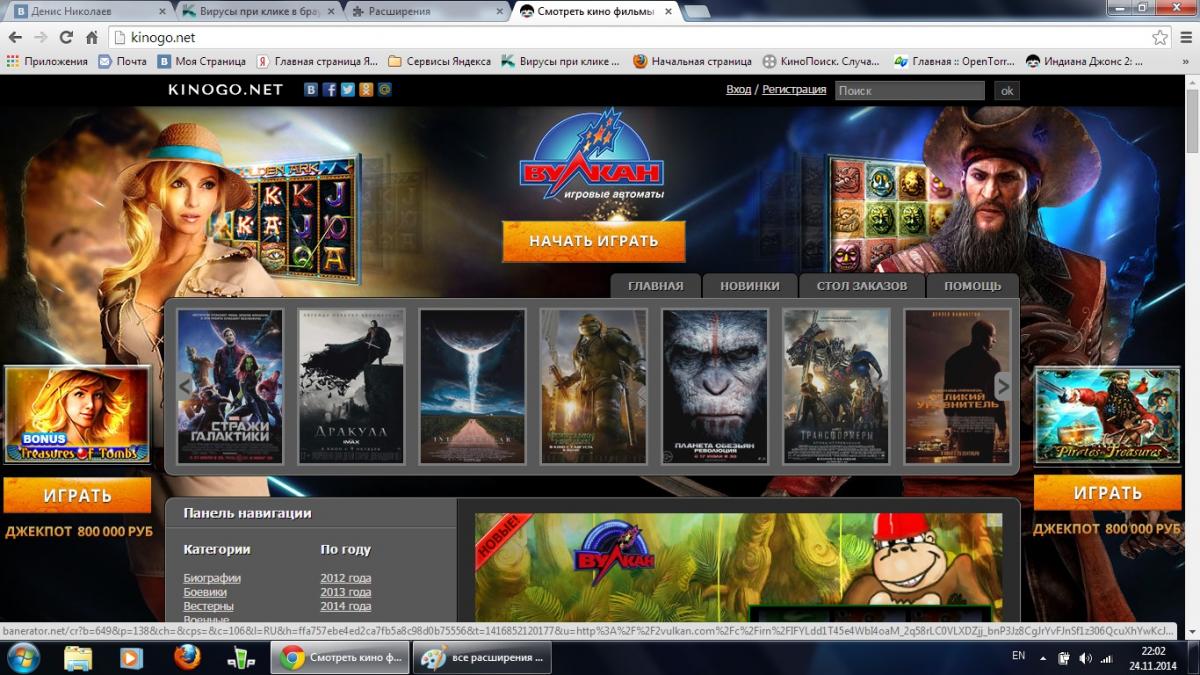This screenshot has width=1200, height=675.
Task: Open the Приложения apps shortcut
Action: [47, 61]
